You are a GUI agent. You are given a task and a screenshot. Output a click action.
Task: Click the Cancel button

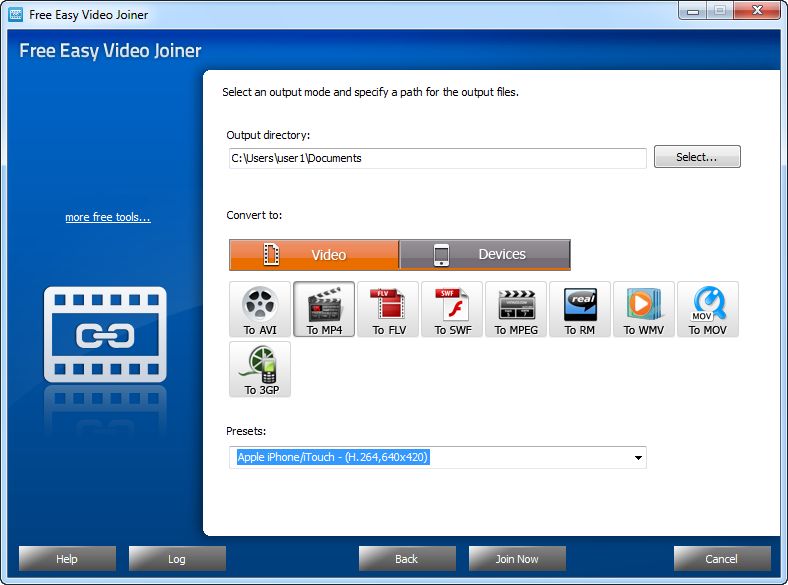pyautogui.click(x=722, y=558)
